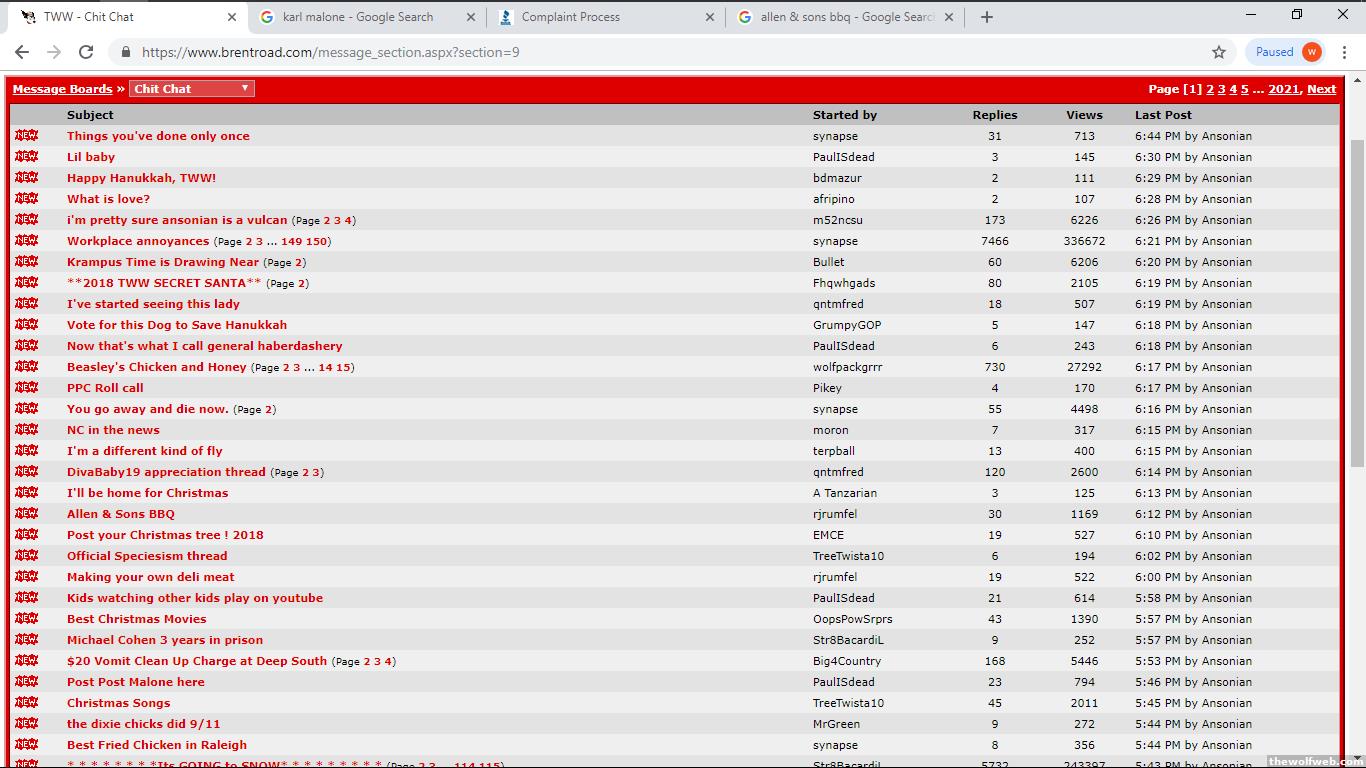Jump to page 150 of Workplace annoyances
Screen dimensions: 1366x768
pyautogui.click(x=316, y=242)
